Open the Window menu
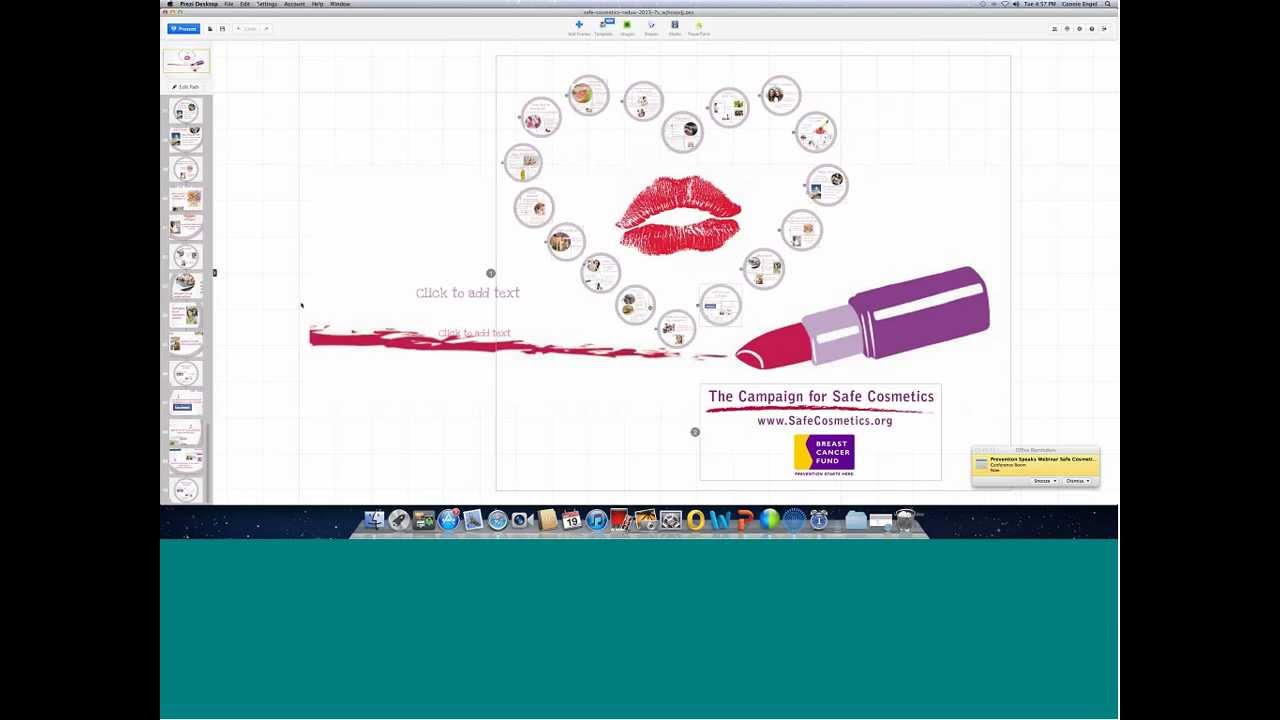Screen dimensions: 1280x720 (x=340, y=4)
